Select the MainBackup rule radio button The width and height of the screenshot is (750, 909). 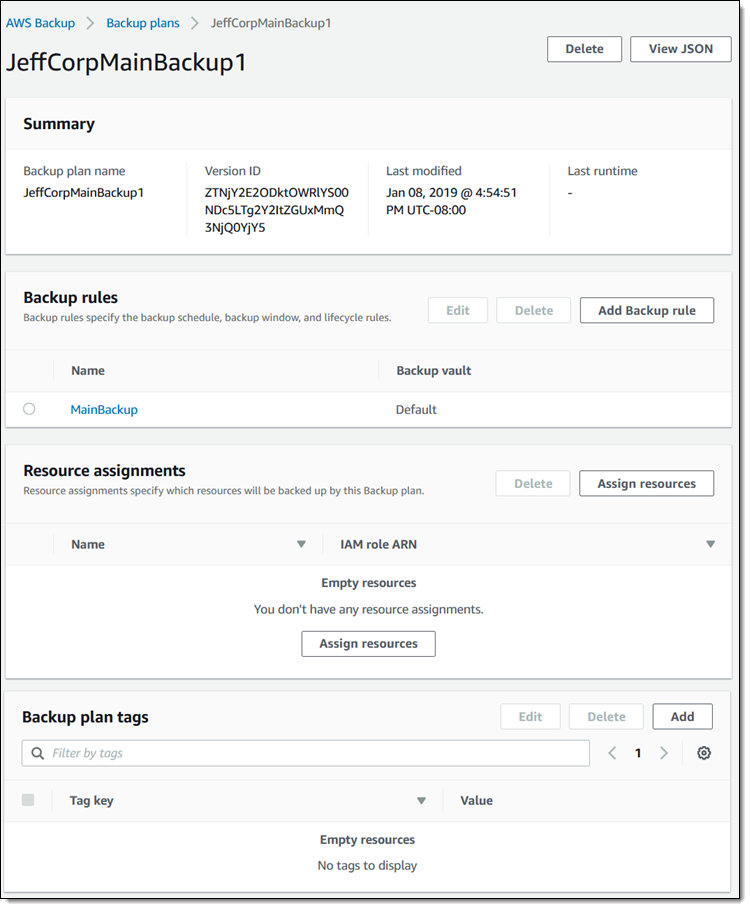point(29,409)
